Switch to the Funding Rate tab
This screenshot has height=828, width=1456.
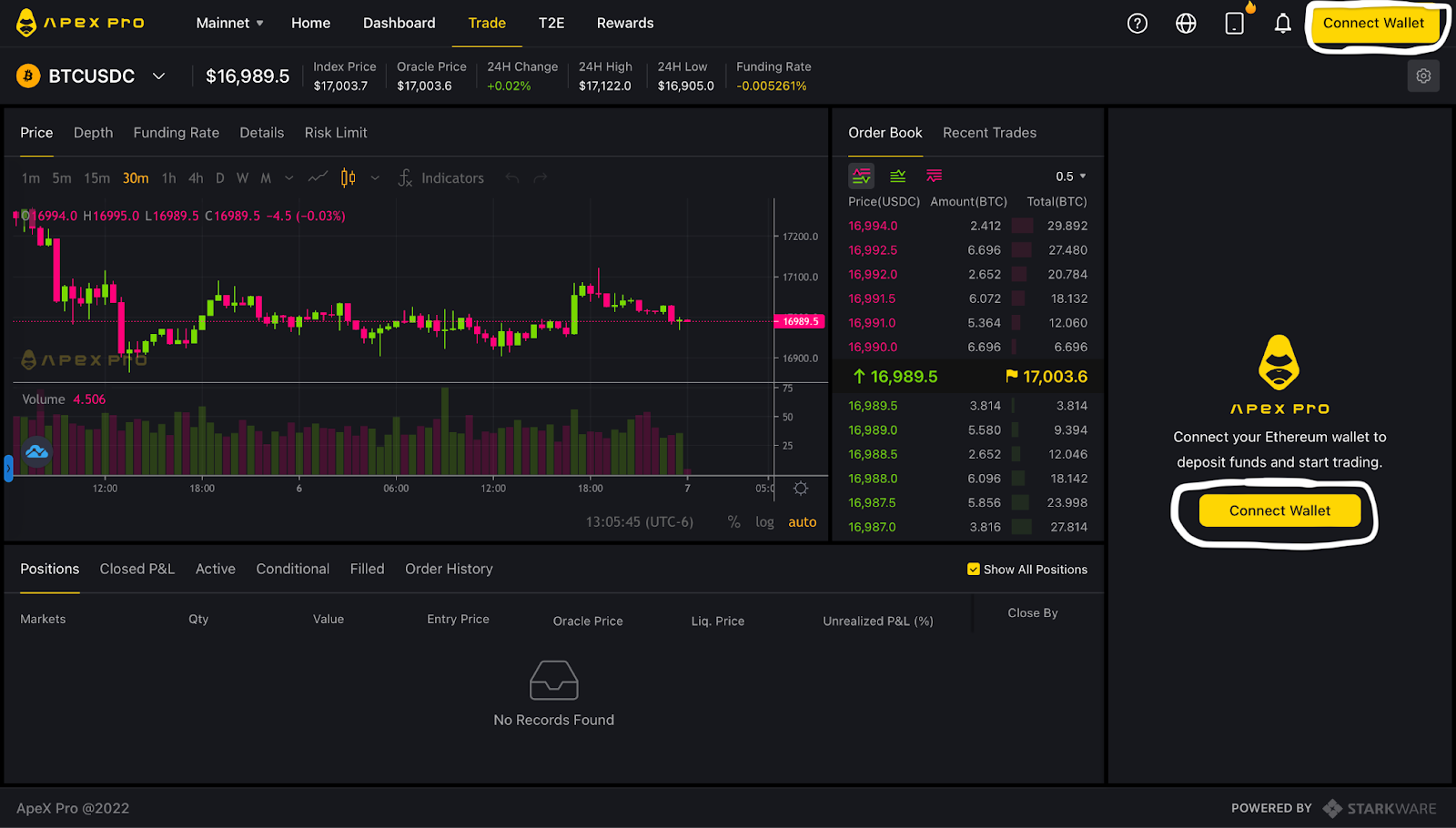tap(177, 133)
